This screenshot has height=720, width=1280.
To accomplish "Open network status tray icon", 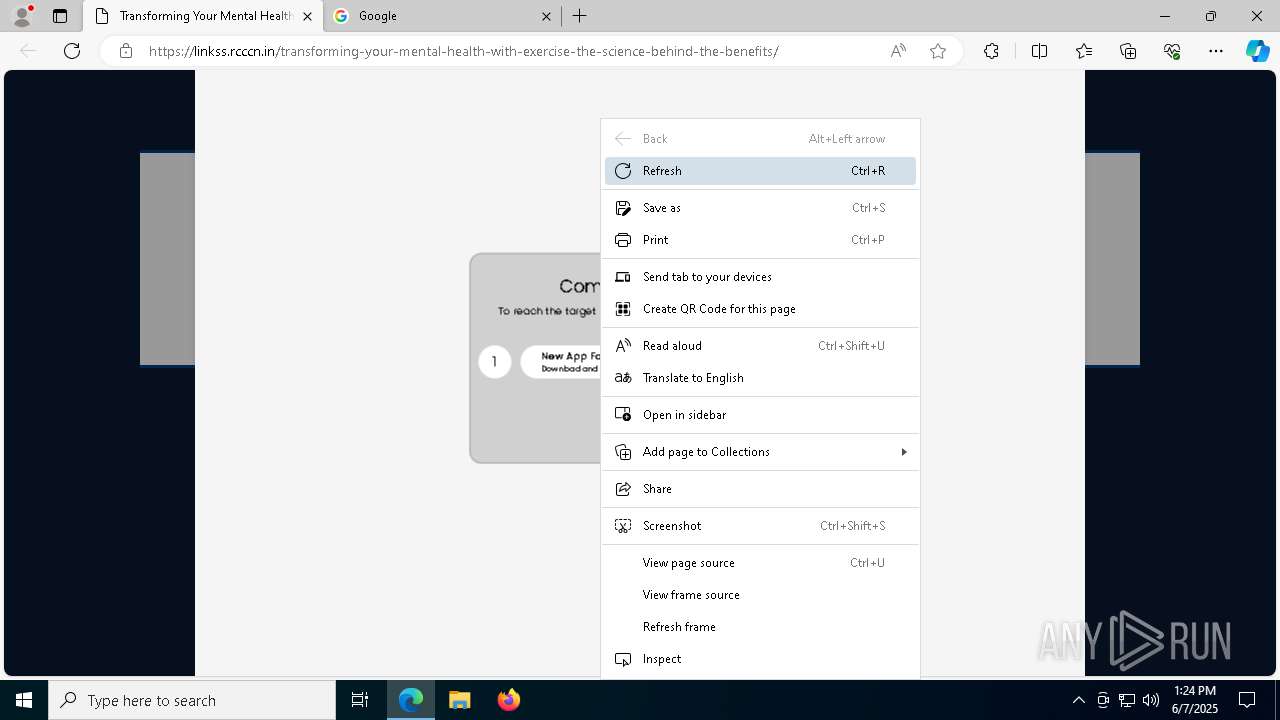I will click(x=1127, y=700).
